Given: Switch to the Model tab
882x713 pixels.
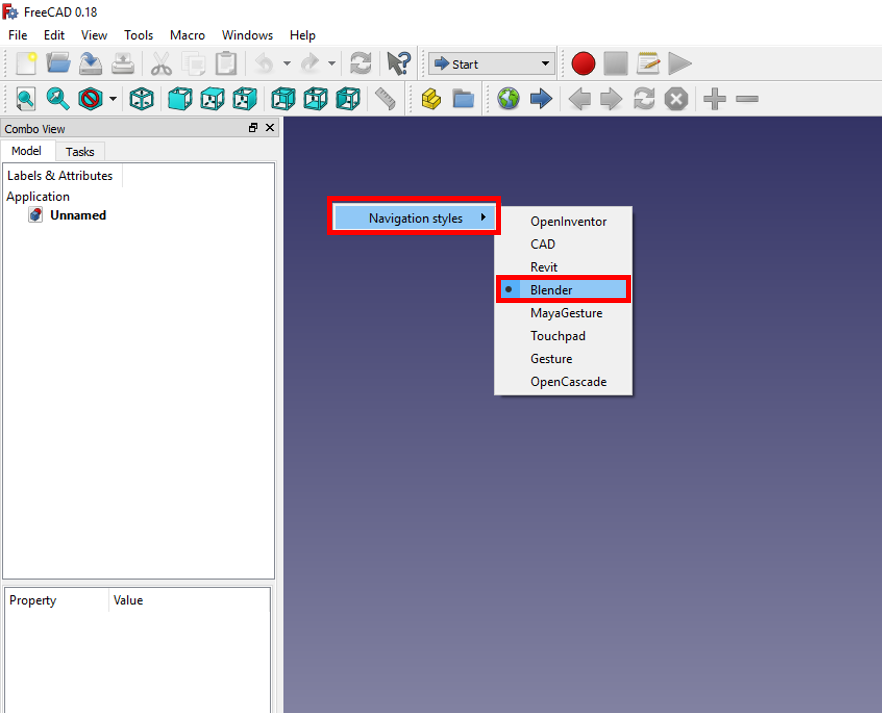Looking at the screenshot, I should point(26,151).
